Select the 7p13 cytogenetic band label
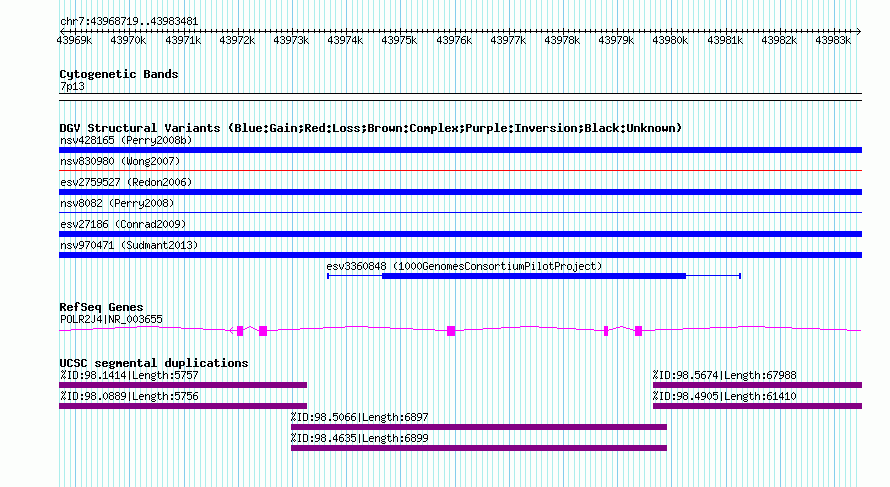The height and width of the screenshot is (487, 890). (x=72, y=86)
